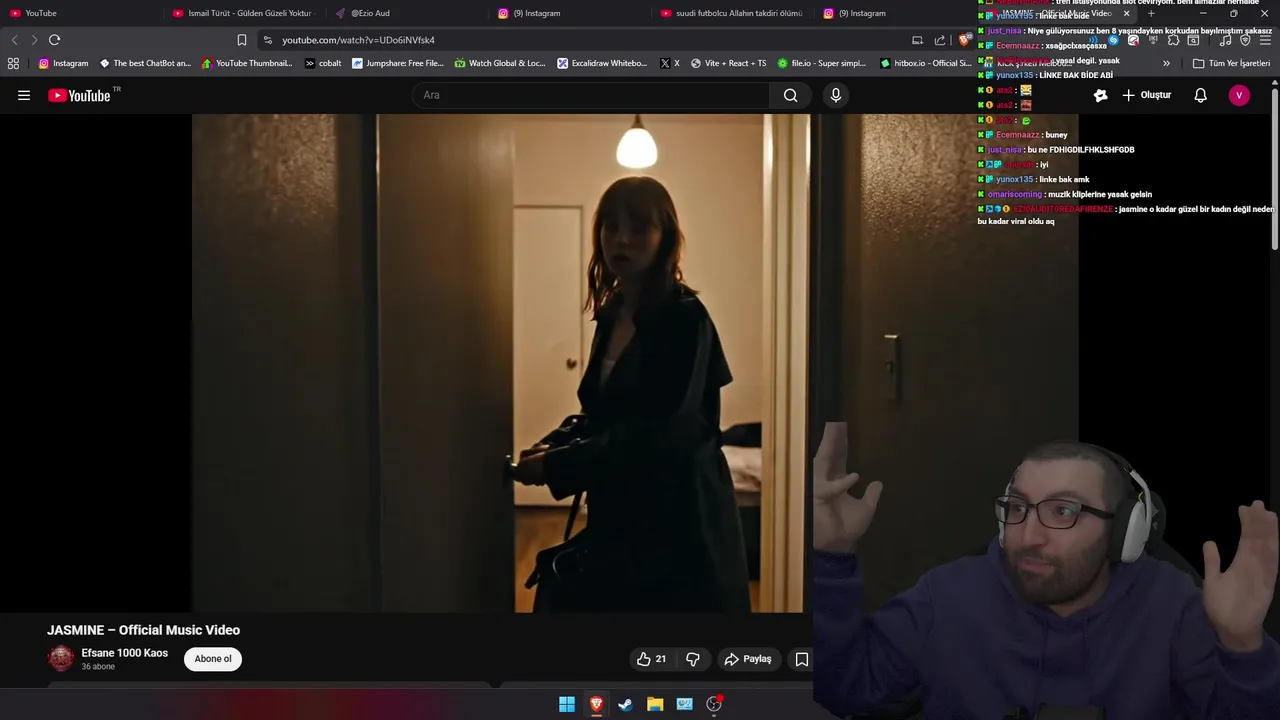
Task: Dislike the video with thumbs down
Action: pyautogui.click(x=693, y=659)
